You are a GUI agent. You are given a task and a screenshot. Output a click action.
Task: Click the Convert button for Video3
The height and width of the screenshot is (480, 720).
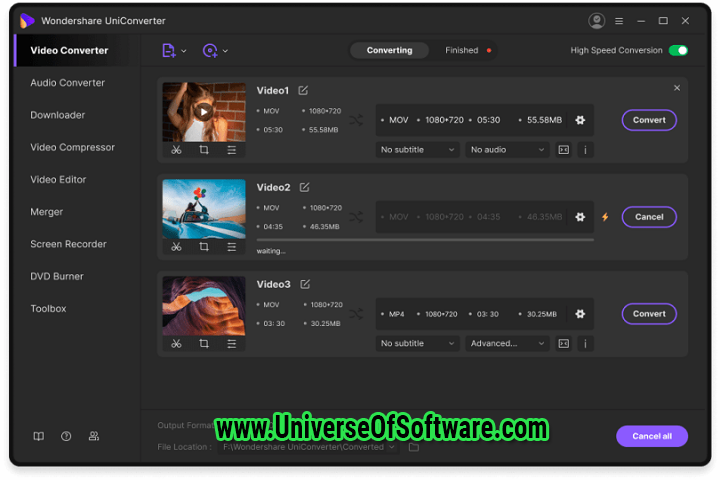[649, 314]
